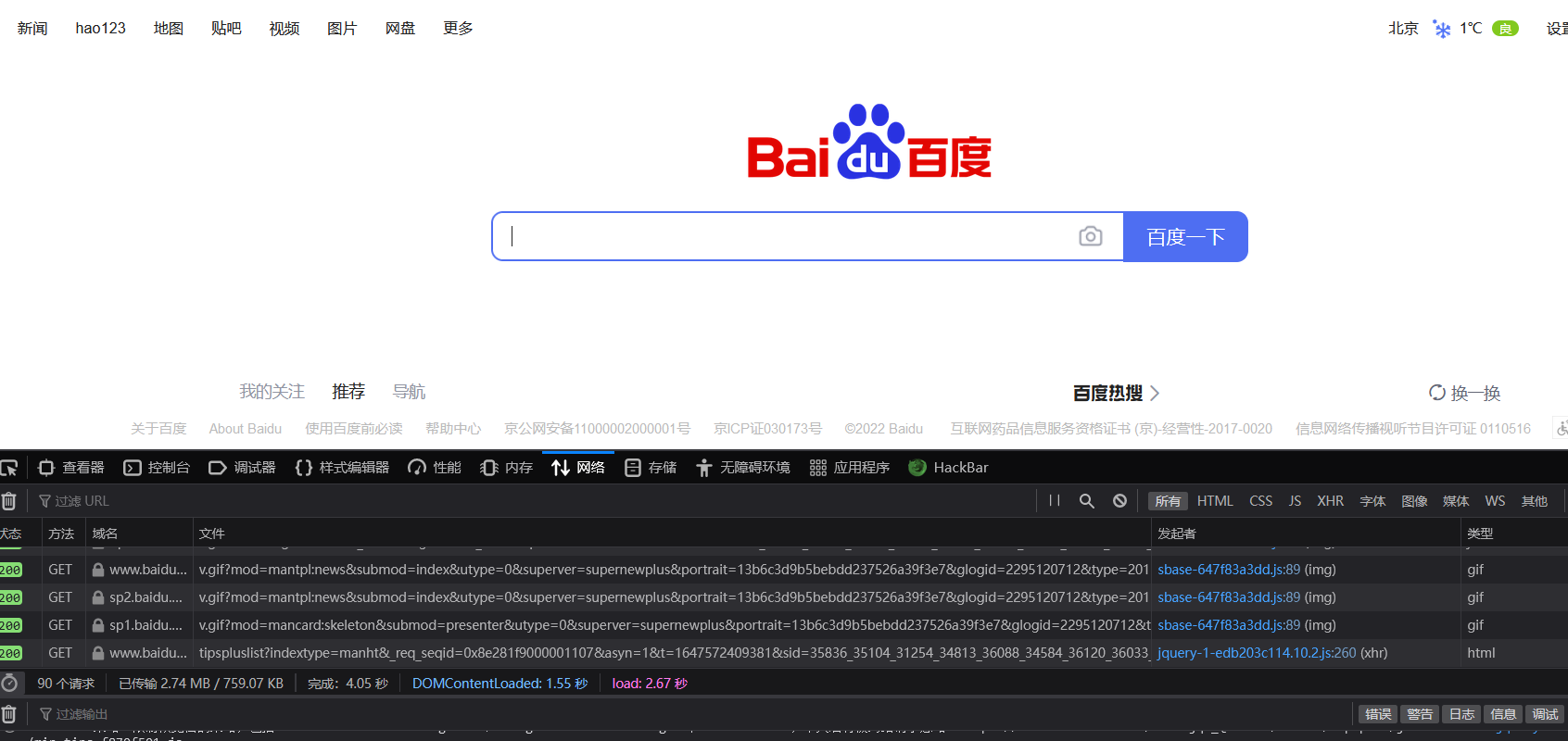Open the 内存 memory tab
The height and width of the screenshot is (741, 1568).
[507, 468]
